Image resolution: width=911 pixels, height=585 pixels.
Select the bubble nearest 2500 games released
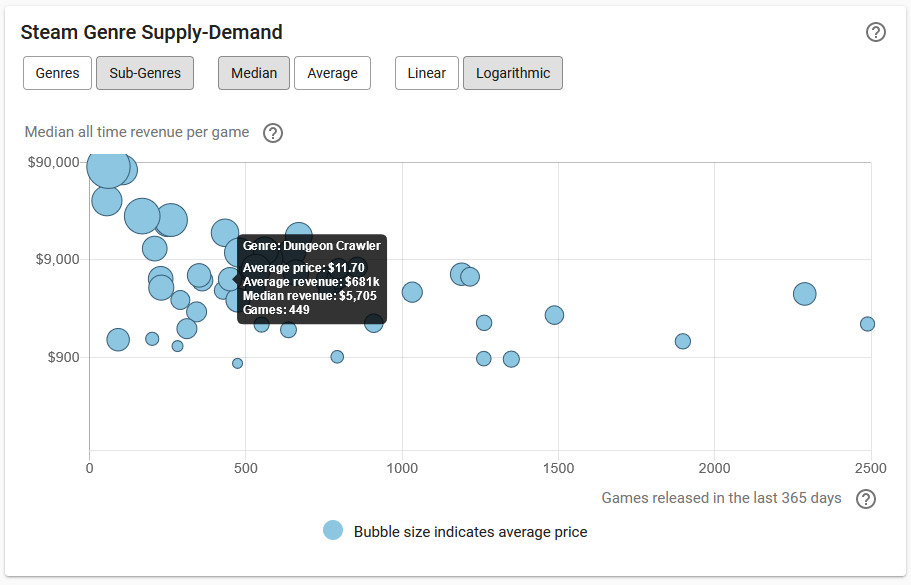pyautogui.click(x=867, y=324)
